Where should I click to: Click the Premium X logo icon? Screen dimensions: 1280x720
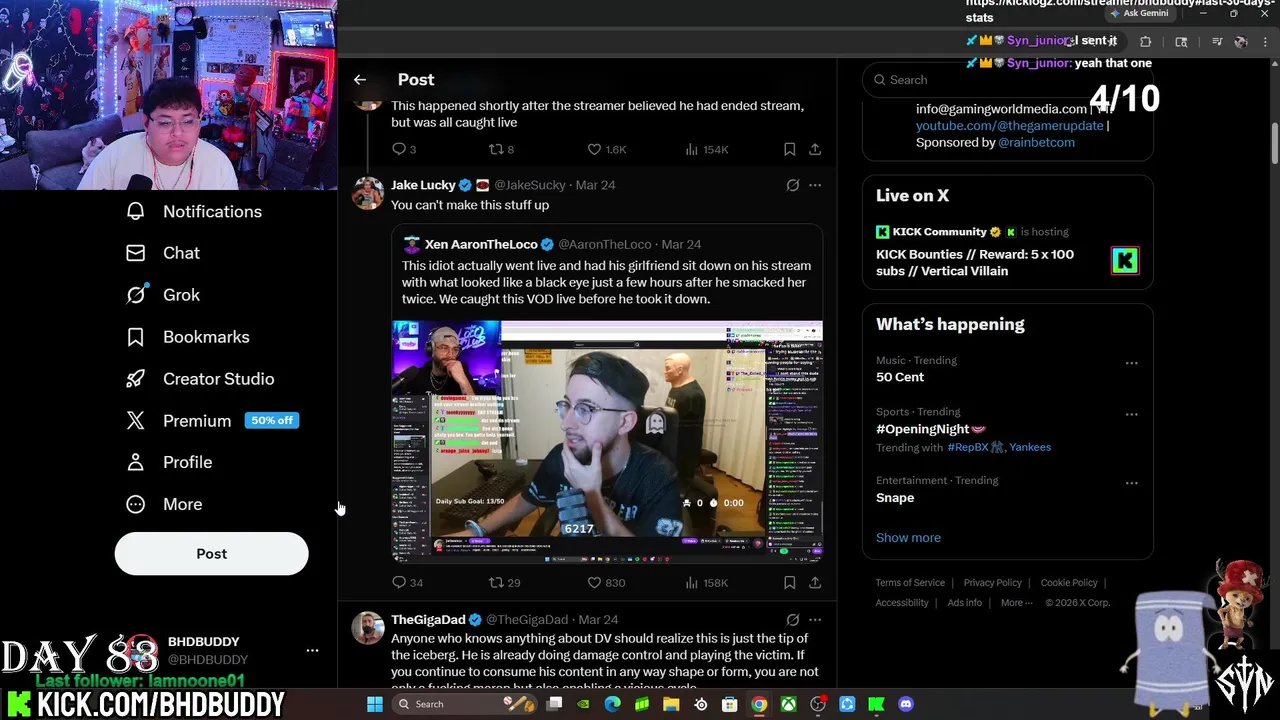click(x=135, y=421)
